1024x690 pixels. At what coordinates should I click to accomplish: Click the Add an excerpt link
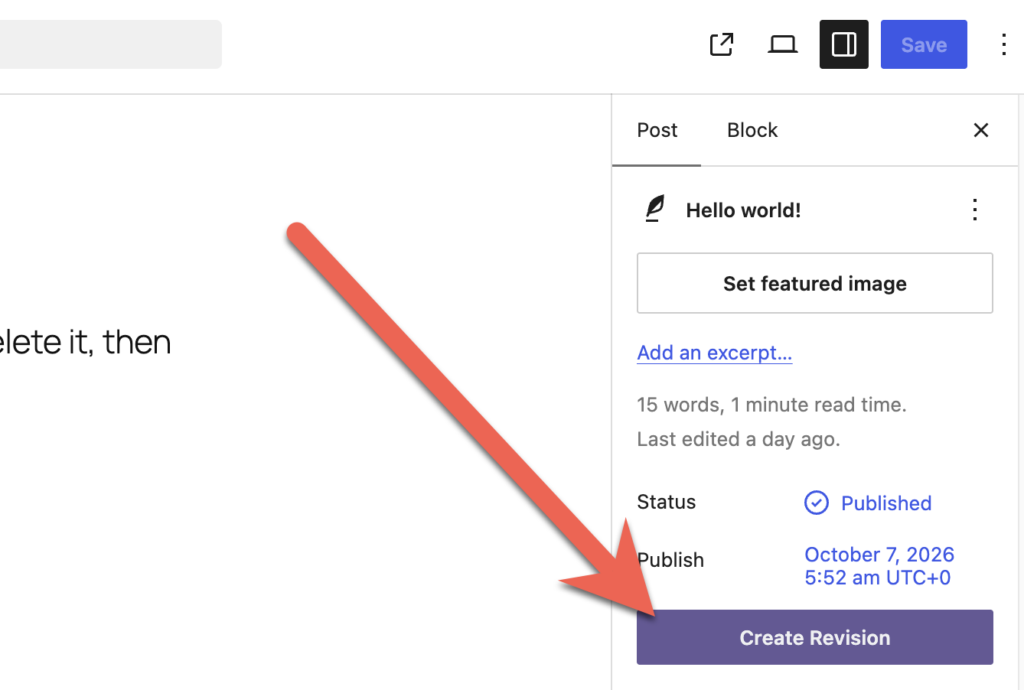(x=714, y=353)
